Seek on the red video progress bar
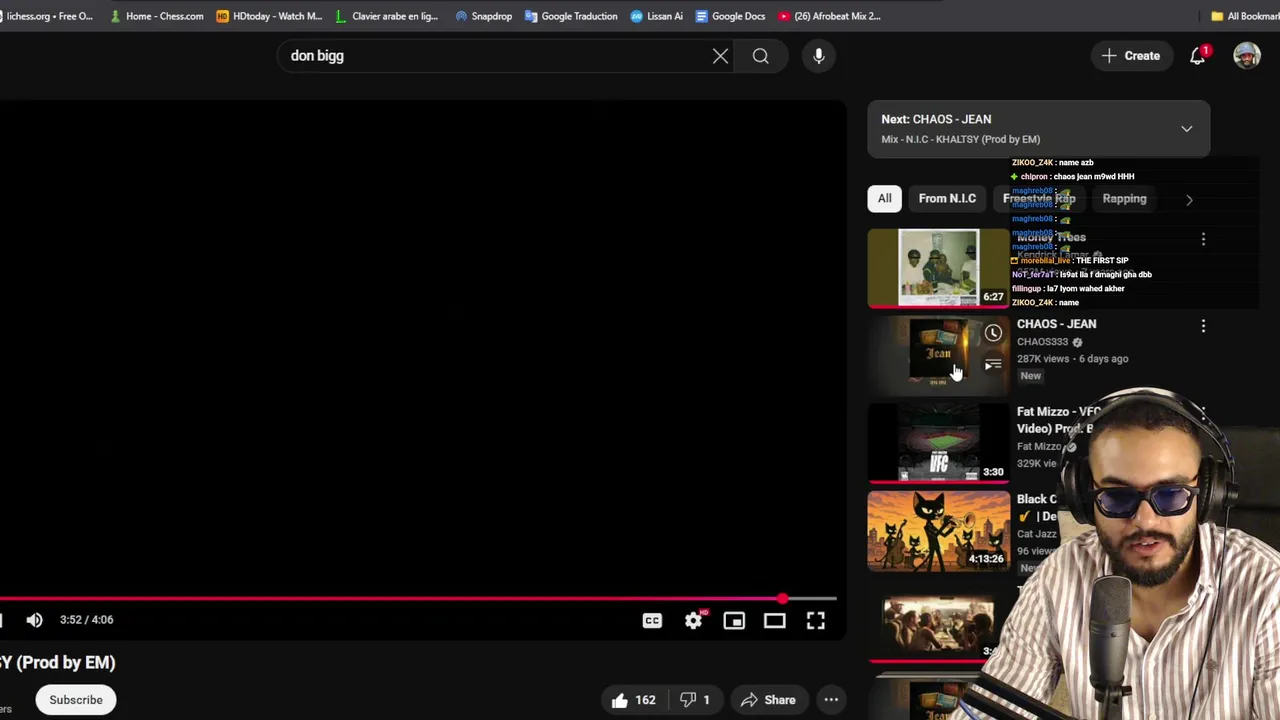 [x=418, y=599]
